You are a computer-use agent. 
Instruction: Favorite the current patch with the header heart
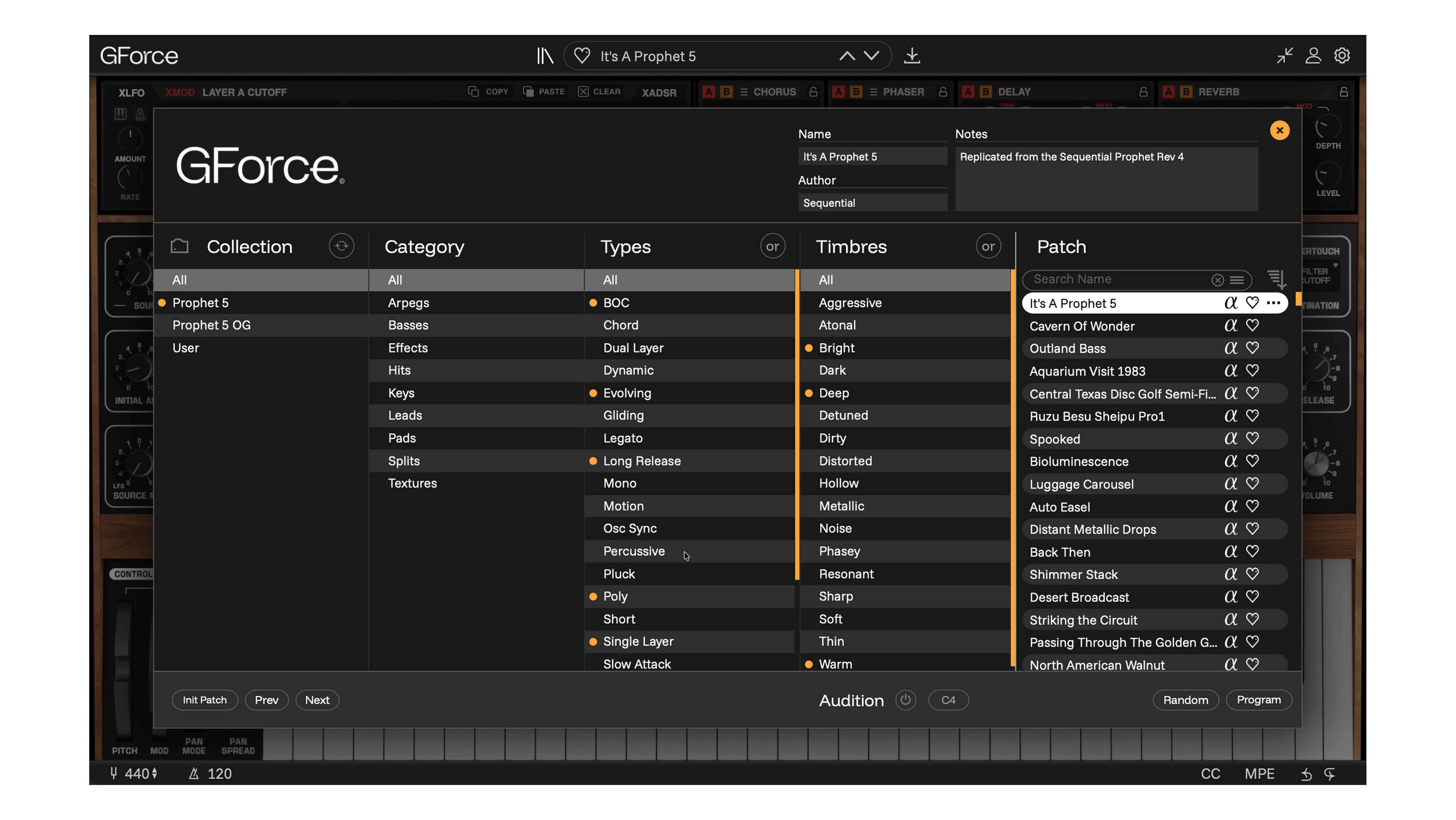pyautogui.click(x=582, y=56)
